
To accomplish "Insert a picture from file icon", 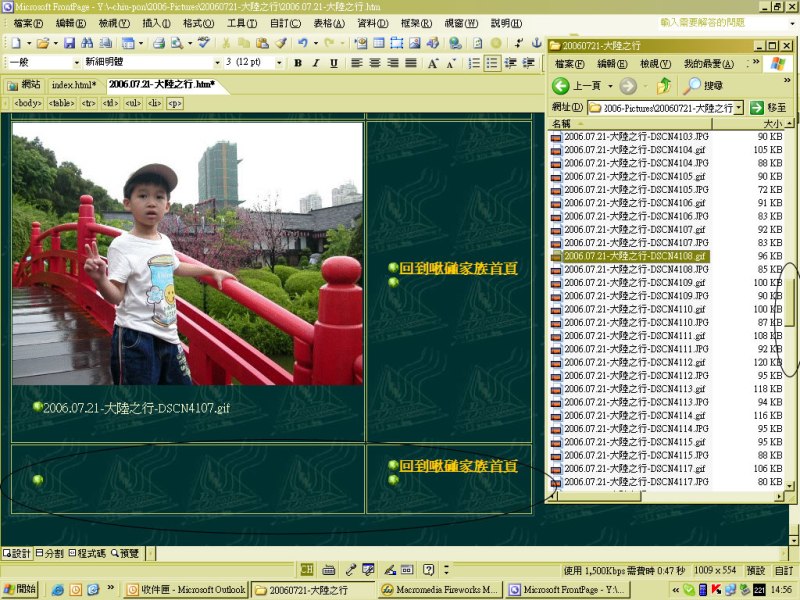I will (415, 43).
